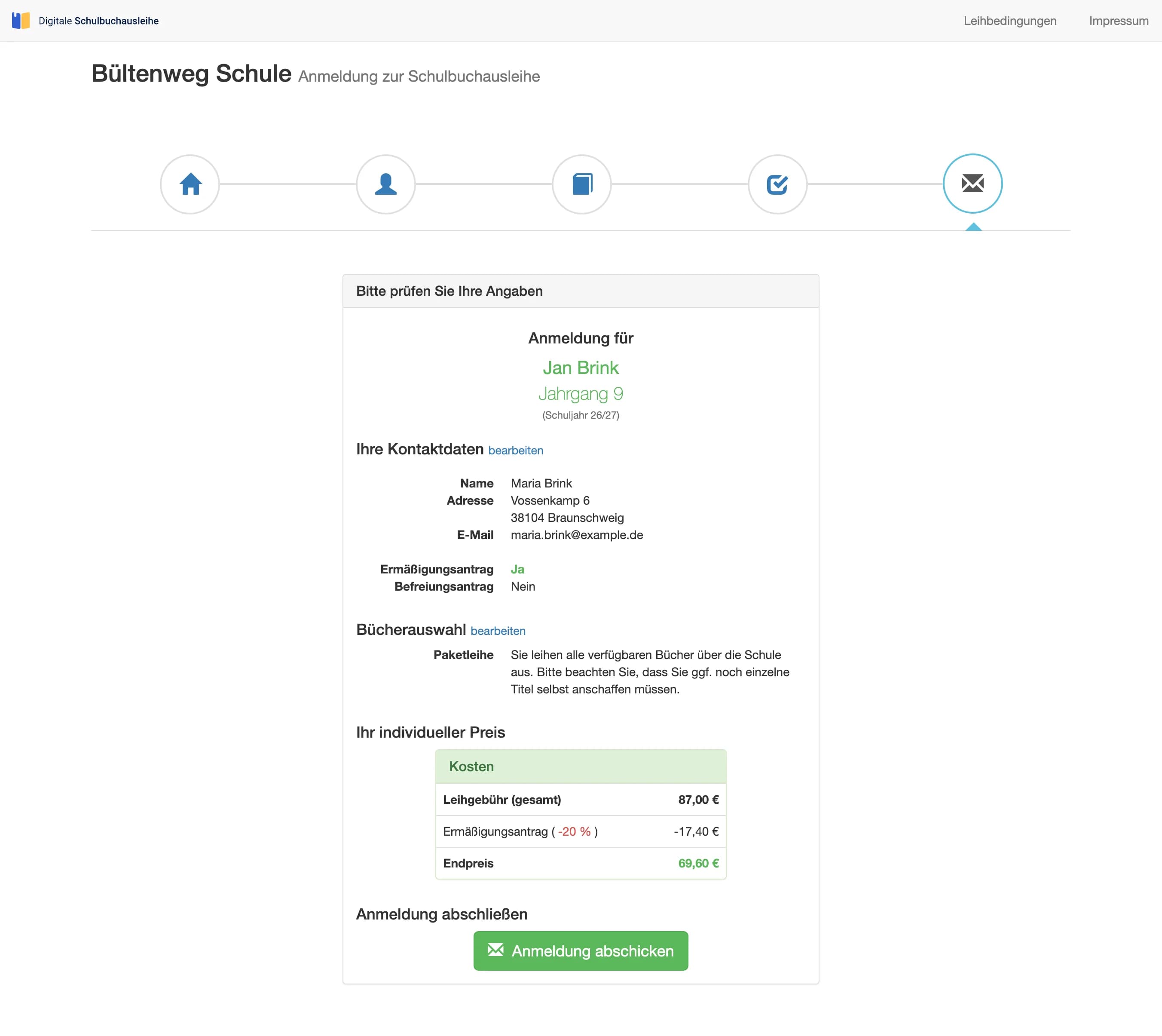This screenshot has width=1162, height=1036.
Task: Select the highlighted mail step with blue ring
Action: tap(972, 183)
